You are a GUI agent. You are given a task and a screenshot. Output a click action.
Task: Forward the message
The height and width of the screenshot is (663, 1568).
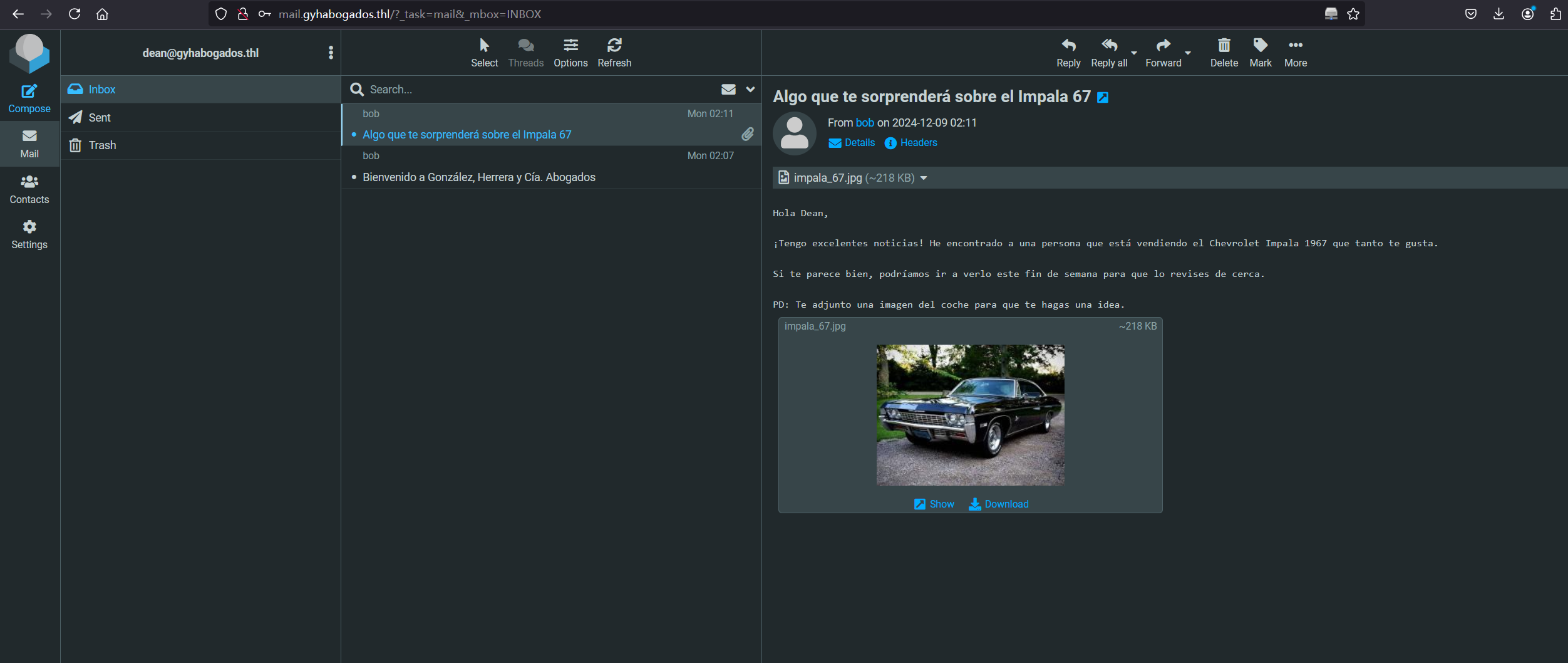(x=1163, y=53)
